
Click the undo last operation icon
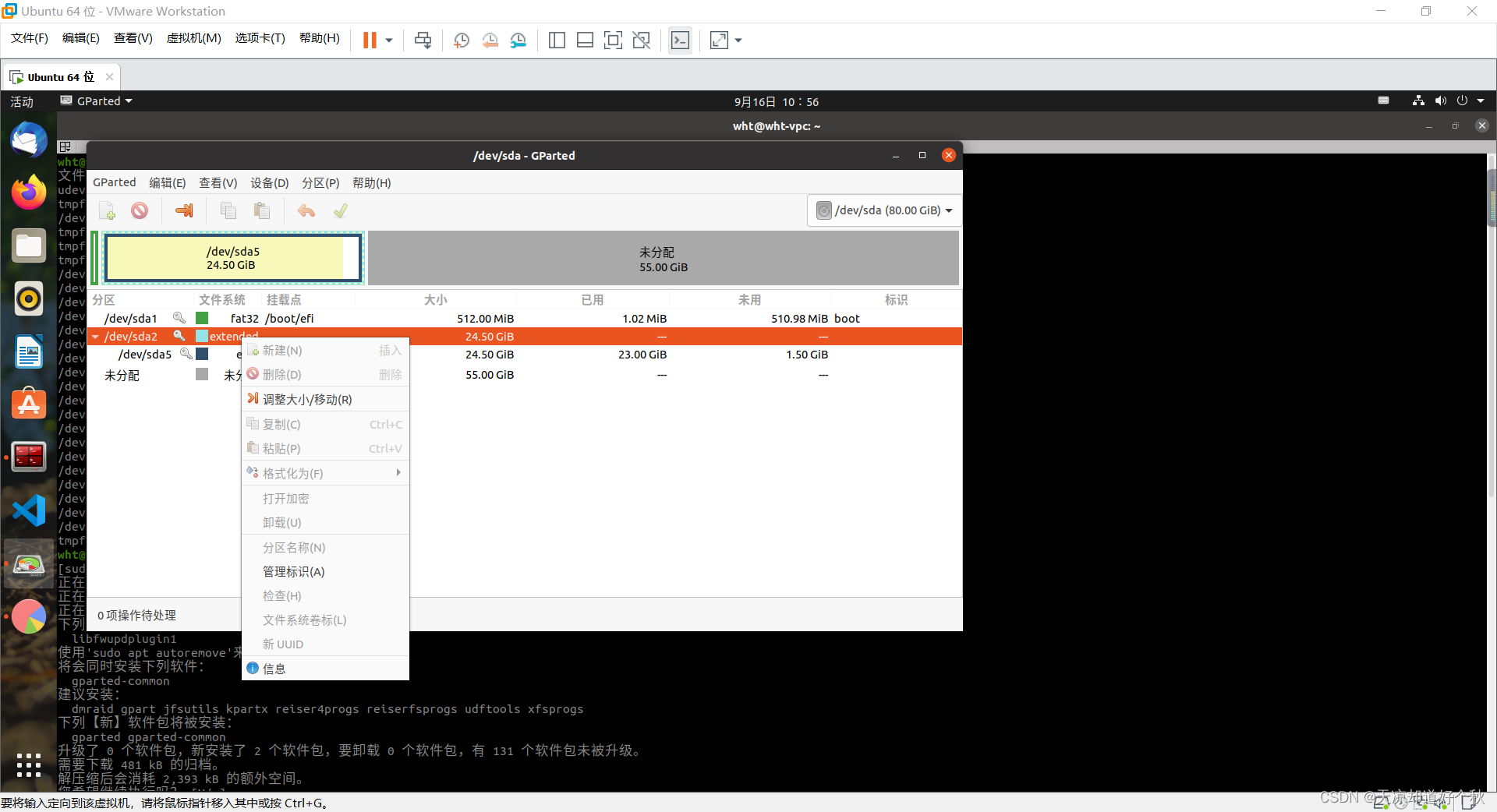click(306, 210)
